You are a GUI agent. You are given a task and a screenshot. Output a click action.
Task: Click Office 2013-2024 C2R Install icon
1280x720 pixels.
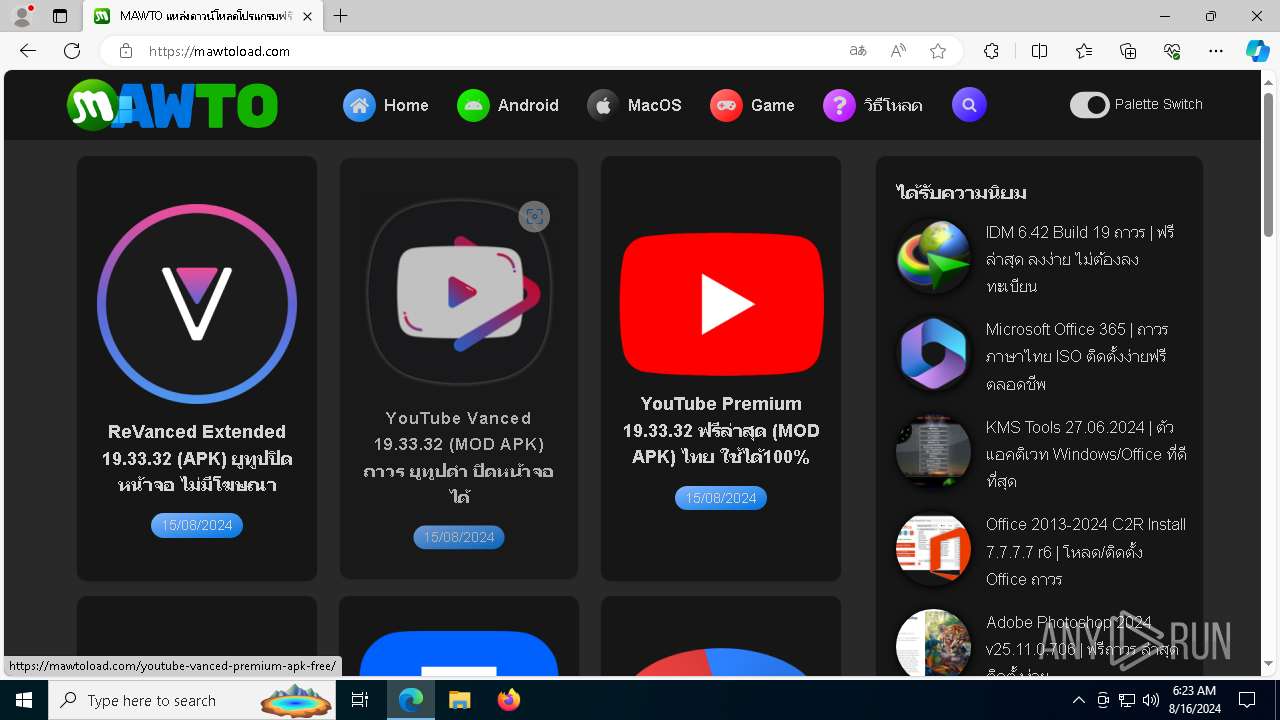[x=933, y=549]
